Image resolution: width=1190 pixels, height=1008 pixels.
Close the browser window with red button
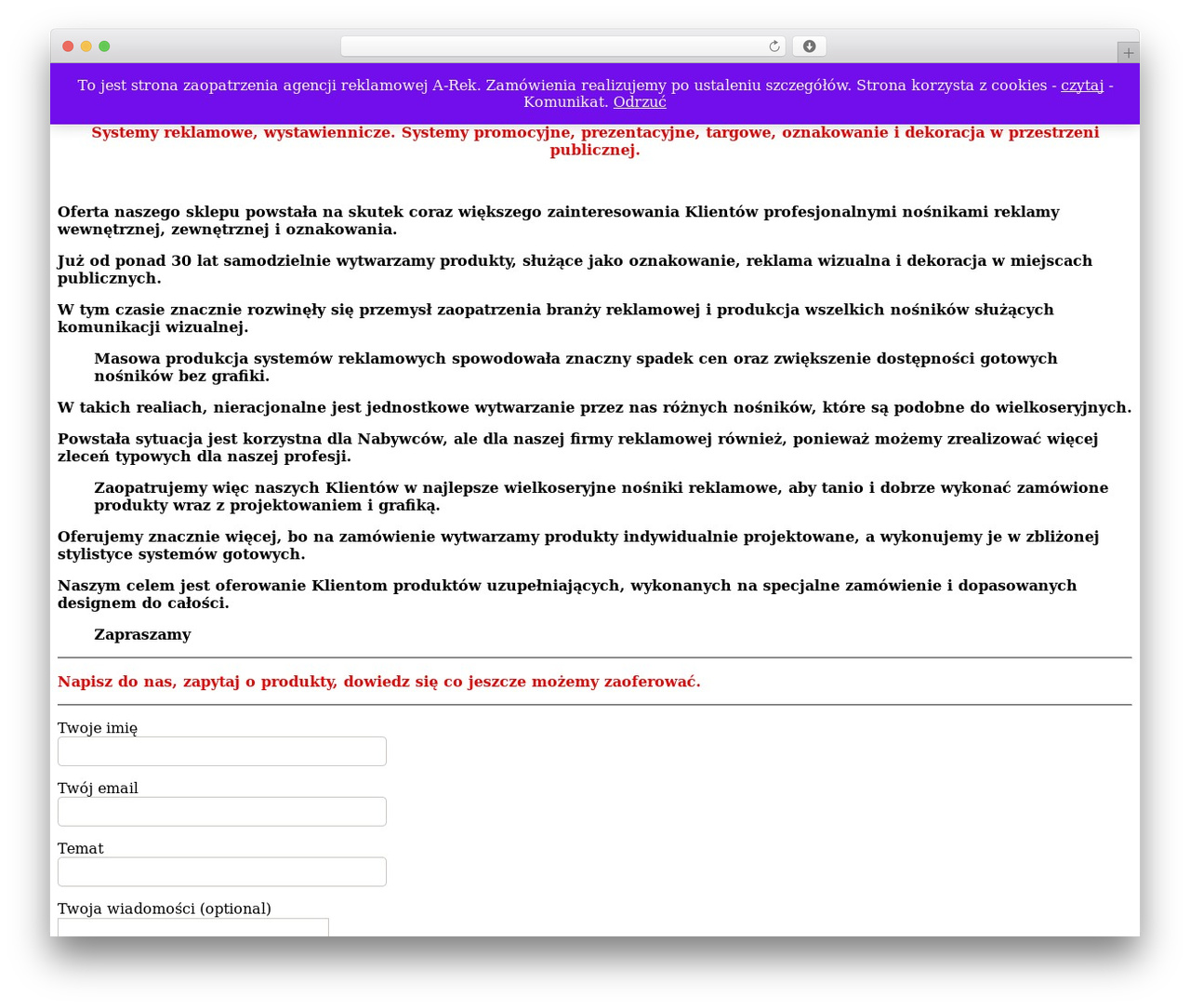pos(68,46)
